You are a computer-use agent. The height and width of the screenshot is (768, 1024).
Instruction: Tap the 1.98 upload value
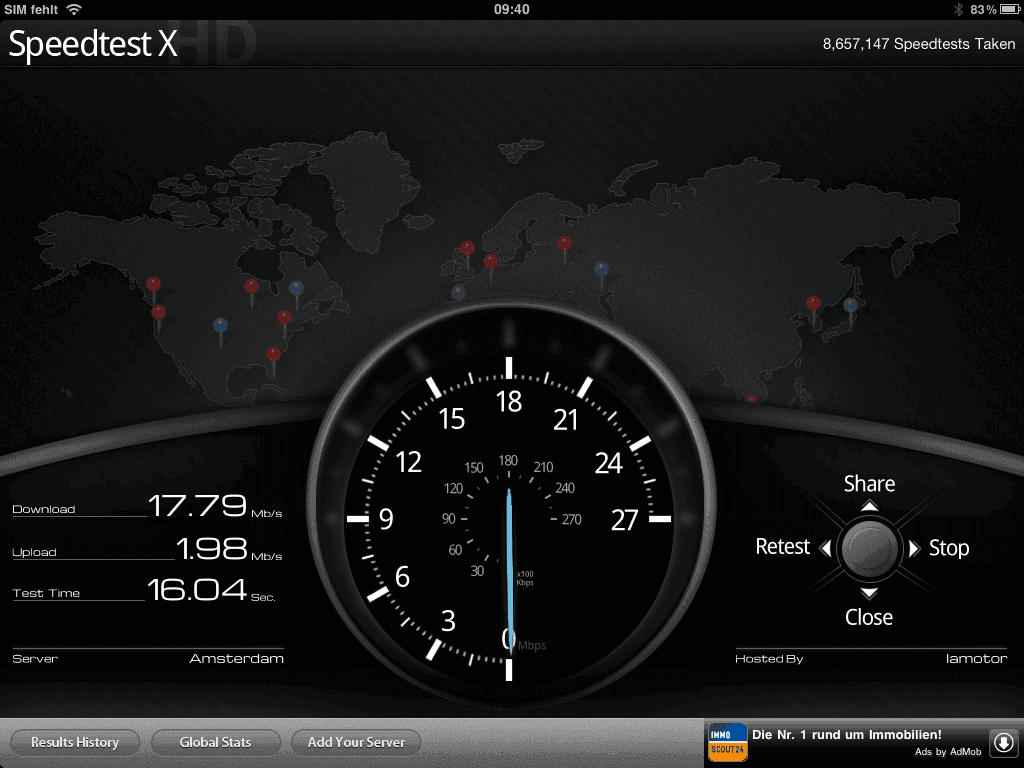pos(212,549)
